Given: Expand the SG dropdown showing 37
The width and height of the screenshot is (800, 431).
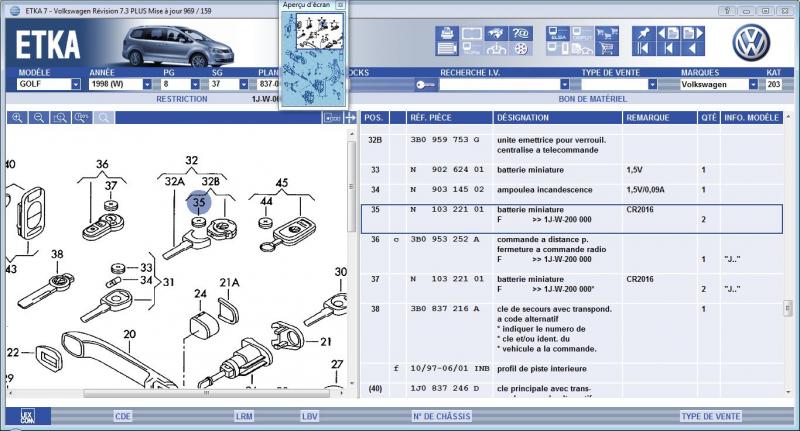Looking at the screenshot, I should point(243,84).
